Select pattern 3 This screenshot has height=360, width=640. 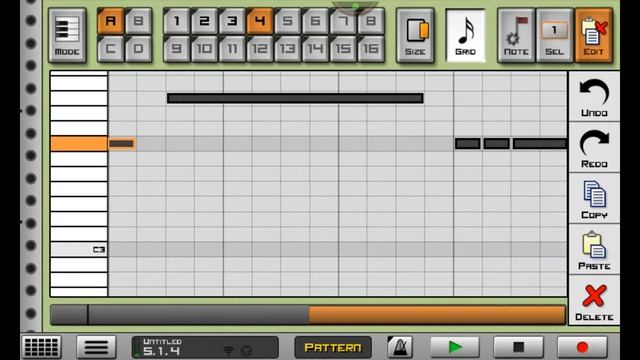click(x=232, y=21)
